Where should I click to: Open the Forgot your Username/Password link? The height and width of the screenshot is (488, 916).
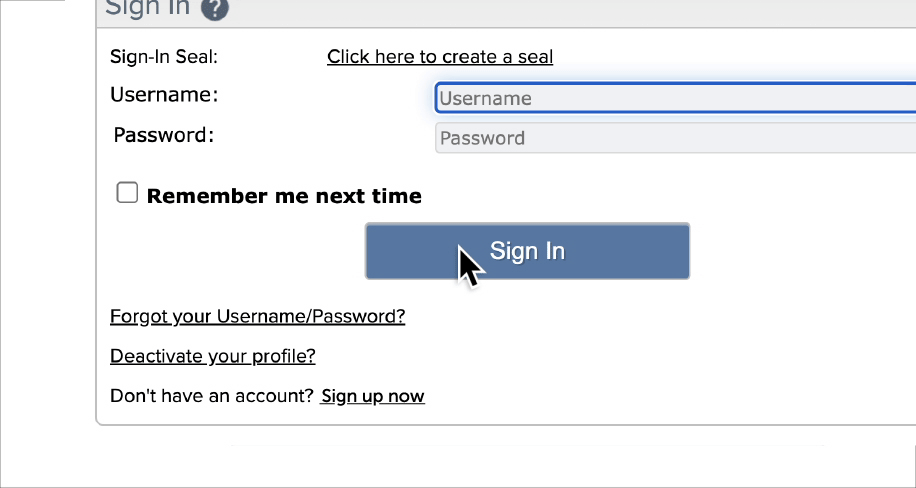point(258,316)
